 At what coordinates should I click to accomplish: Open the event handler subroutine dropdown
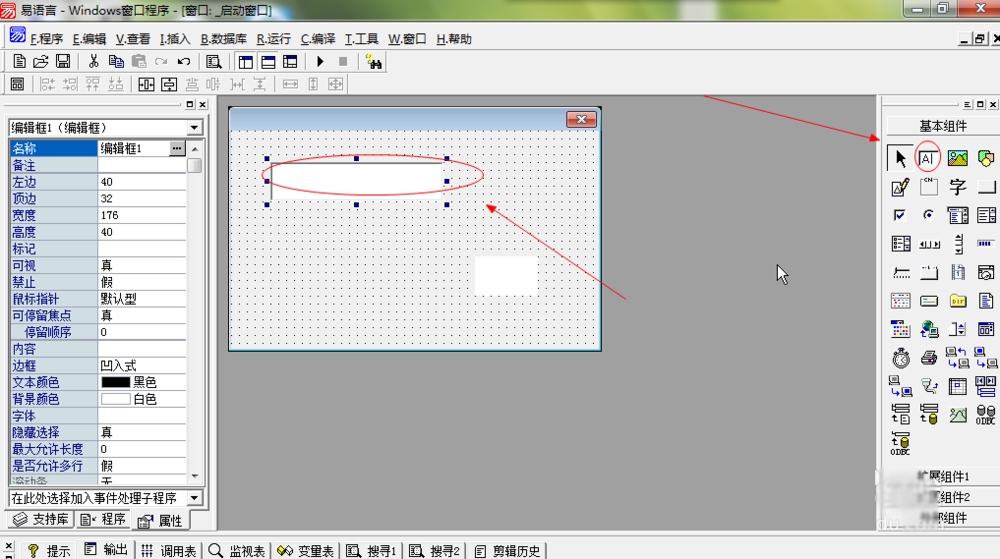[194, 498]
